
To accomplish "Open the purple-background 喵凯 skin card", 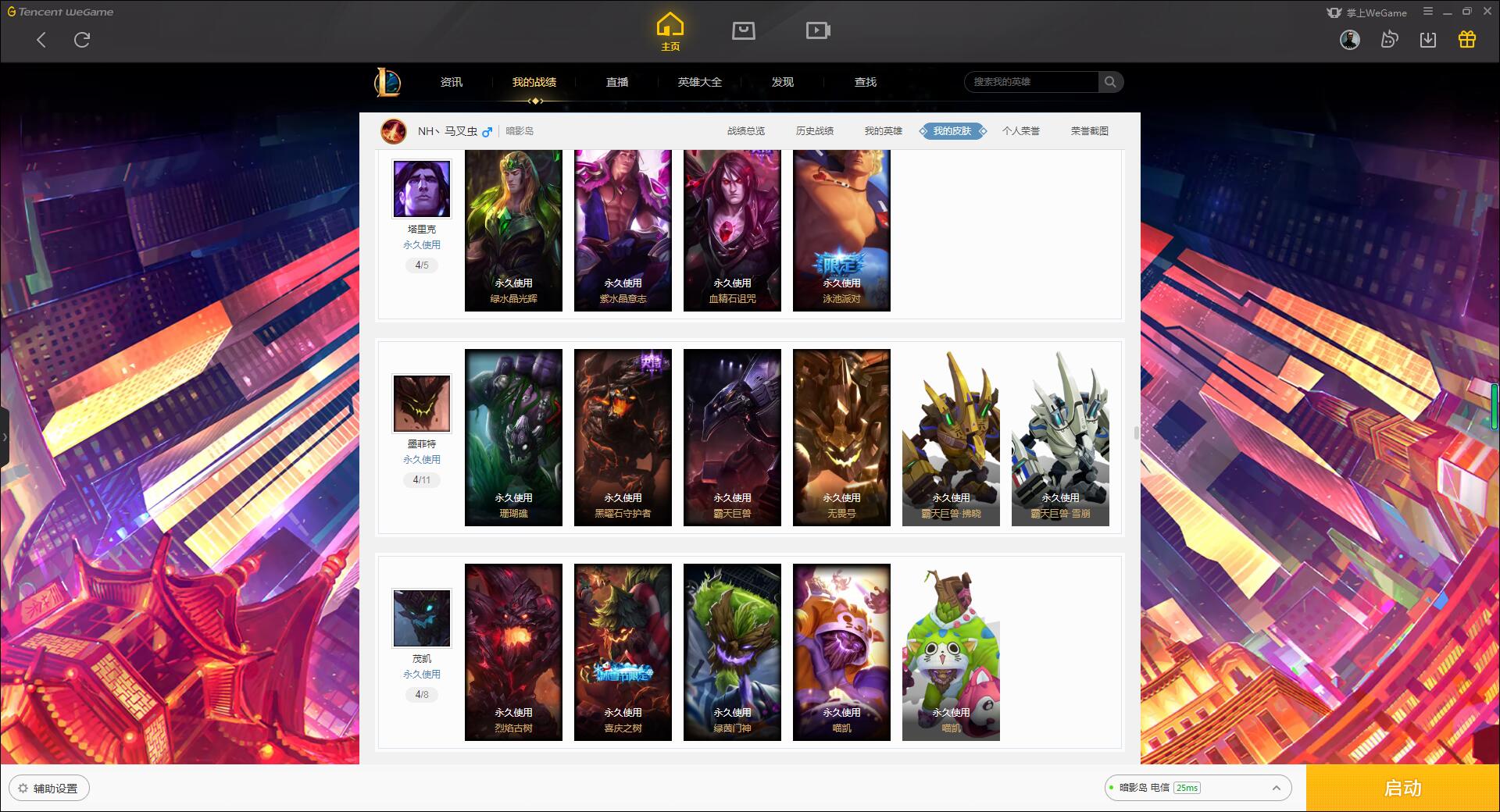I will [841, 652].
